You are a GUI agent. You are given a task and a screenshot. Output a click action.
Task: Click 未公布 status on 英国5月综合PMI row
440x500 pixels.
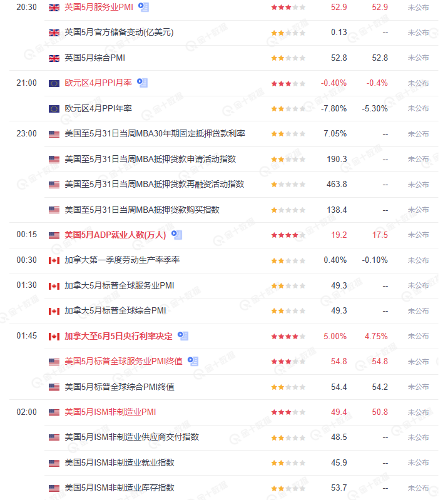pos(418,58)
